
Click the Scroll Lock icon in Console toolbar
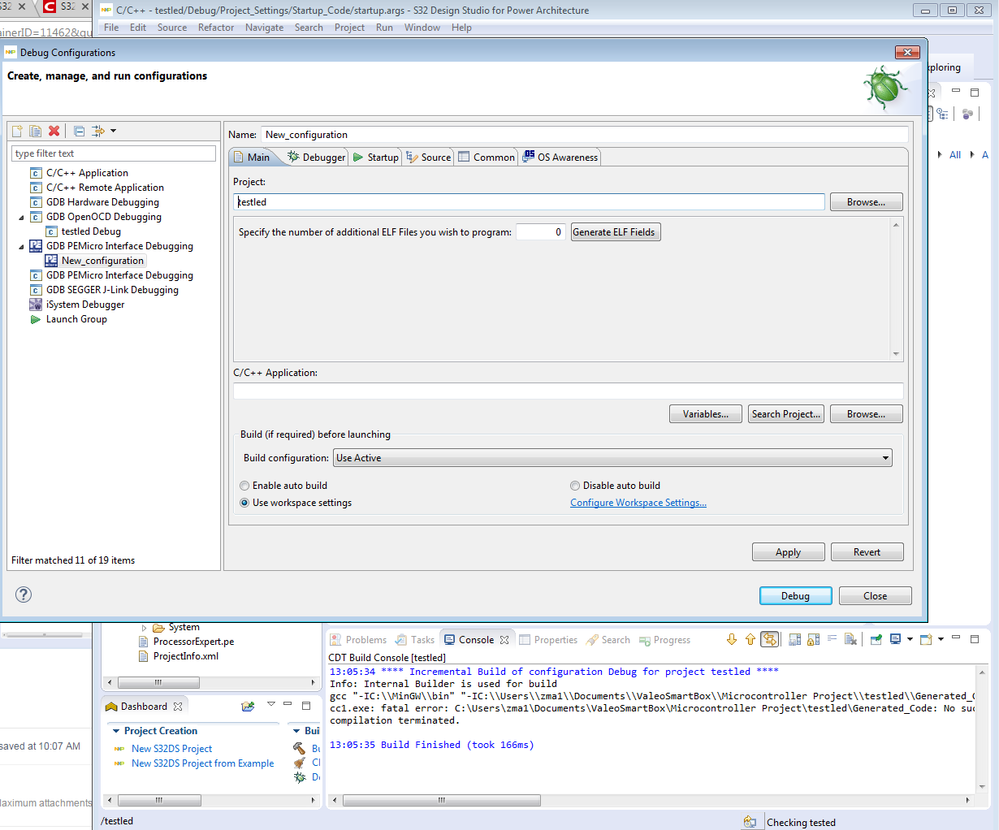(814, 640)
